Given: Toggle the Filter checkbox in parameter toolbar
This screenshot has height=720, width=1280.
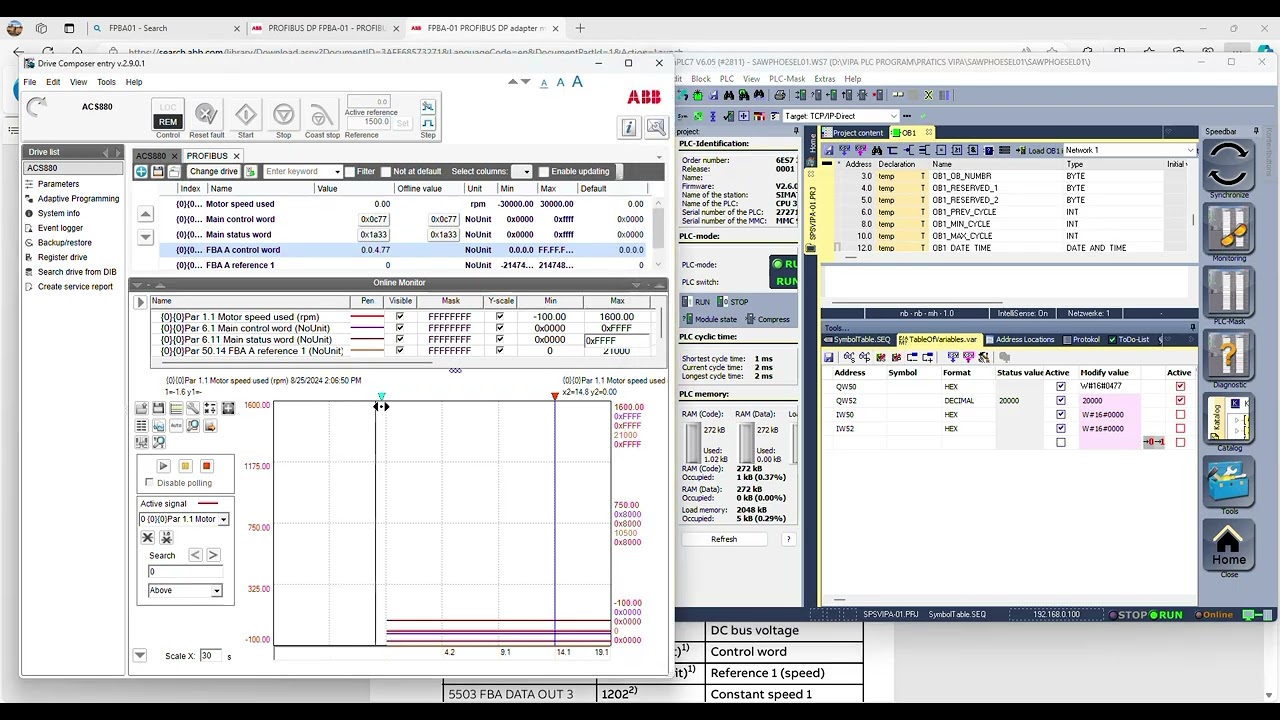Looking at the screenshot, I should (349, 172).
